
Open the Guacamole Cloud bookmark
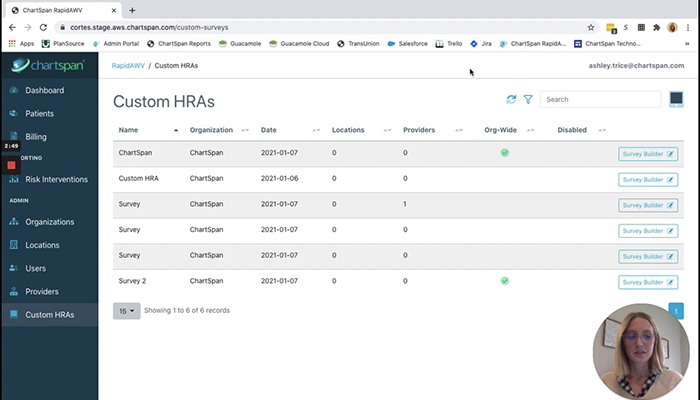pyautogui.click(x=299, y=44)
